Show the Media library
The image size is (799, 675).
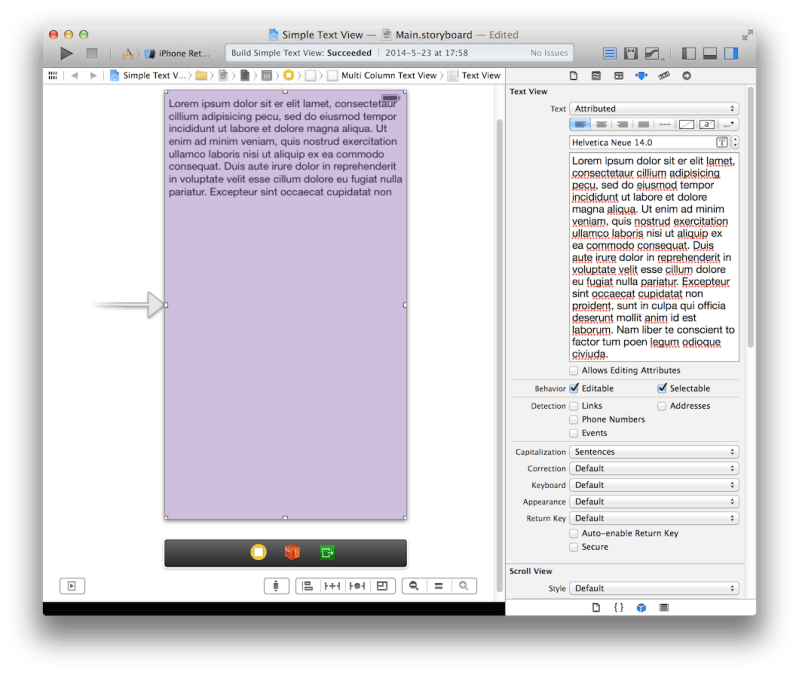pyautogui.click(x=664, y=608)
